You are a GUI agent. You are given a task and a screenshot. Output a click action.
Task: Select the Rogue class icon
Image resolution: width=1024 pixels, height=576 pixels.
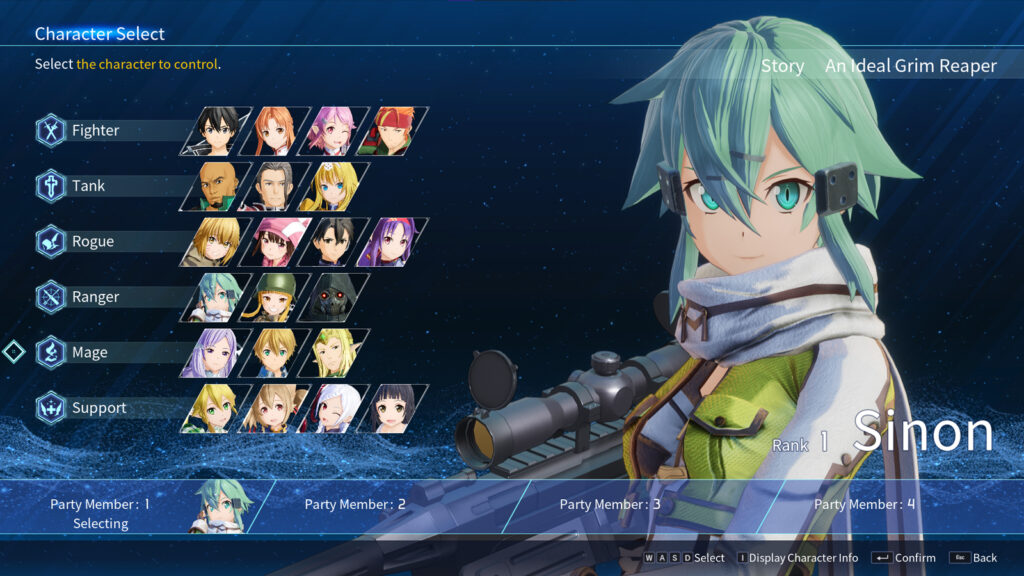50,242
